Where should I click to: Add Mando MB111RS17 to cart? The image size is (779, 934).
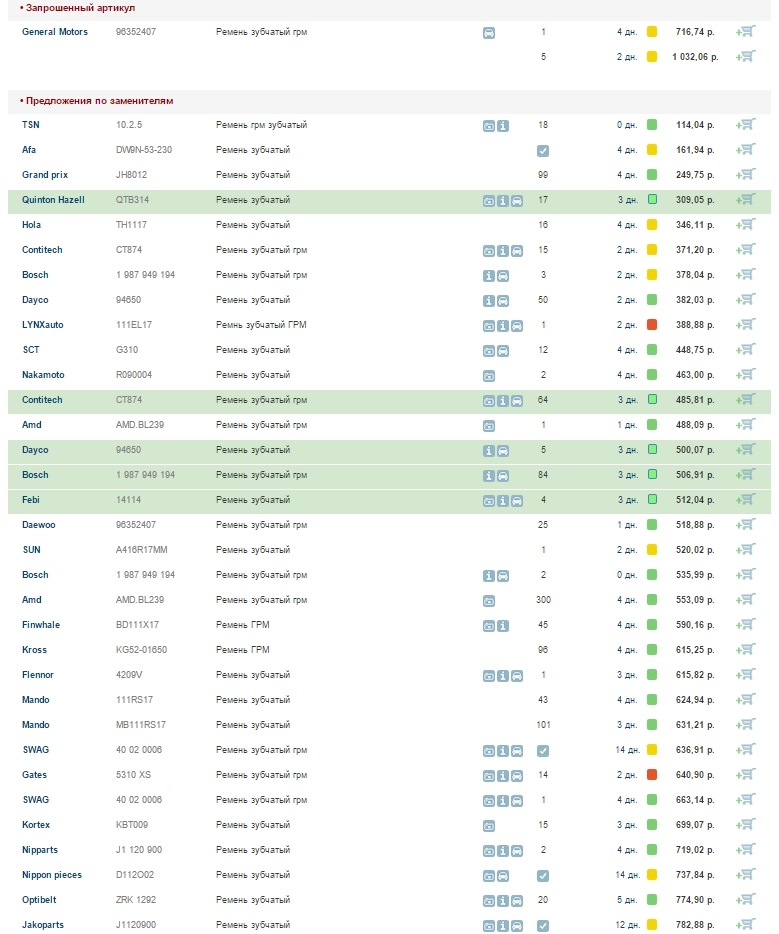(746, 725)
